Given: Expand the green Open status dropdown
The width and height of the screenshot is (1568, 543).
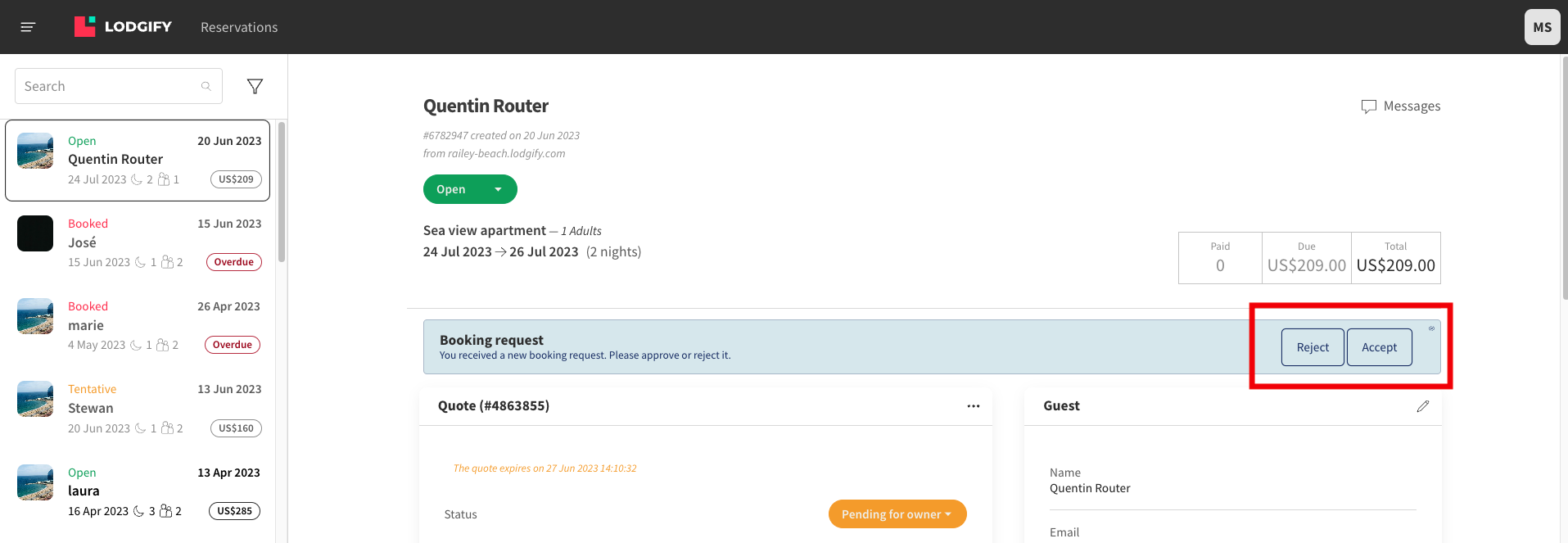Looking at the screenshot, I should 470,189.
